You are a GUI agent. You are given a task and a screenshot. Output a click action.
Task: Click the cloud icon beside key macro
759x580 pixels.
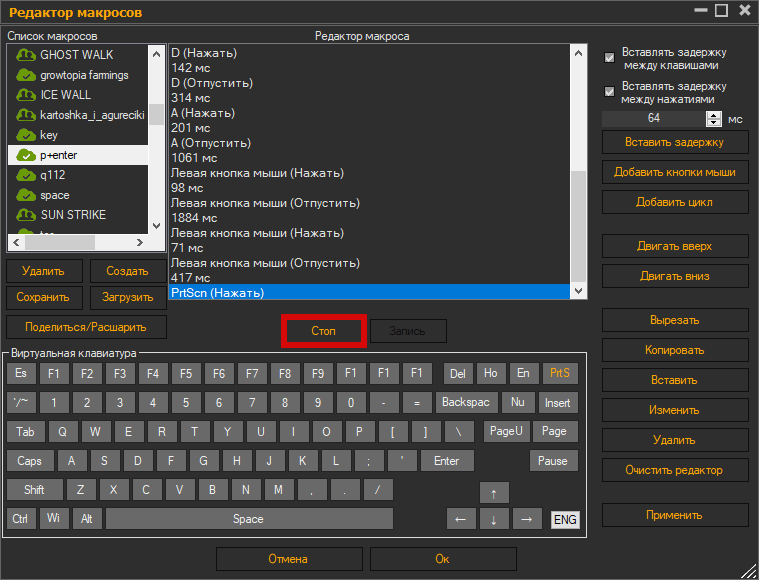coord(26,135)
